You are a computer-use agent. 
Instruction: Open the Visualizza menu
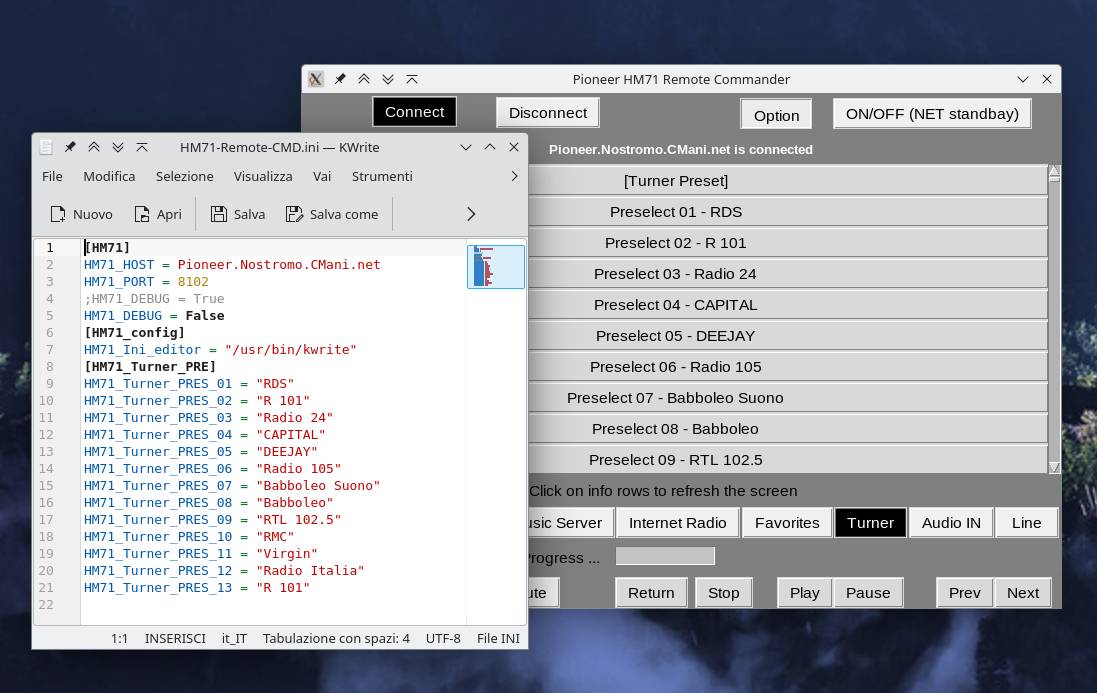pyautogui.click(x=263, y=176)
